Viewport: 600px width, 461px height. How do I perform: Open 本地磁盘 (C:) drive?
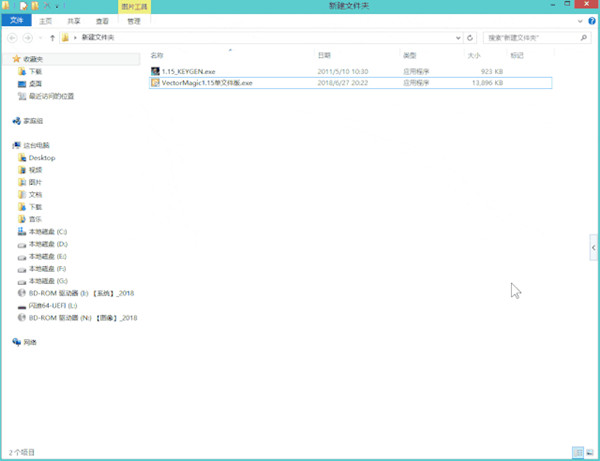[x=47, y=232]
